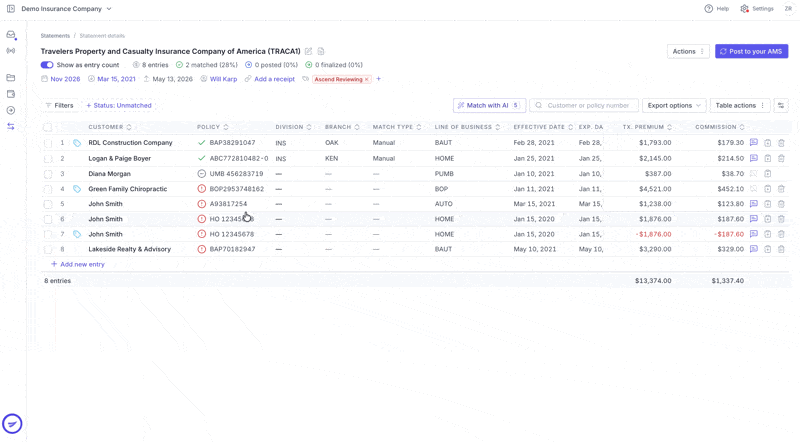Click the Status: Unmatched filter chip
800x442 pixels.
click(x=119, y=106)
